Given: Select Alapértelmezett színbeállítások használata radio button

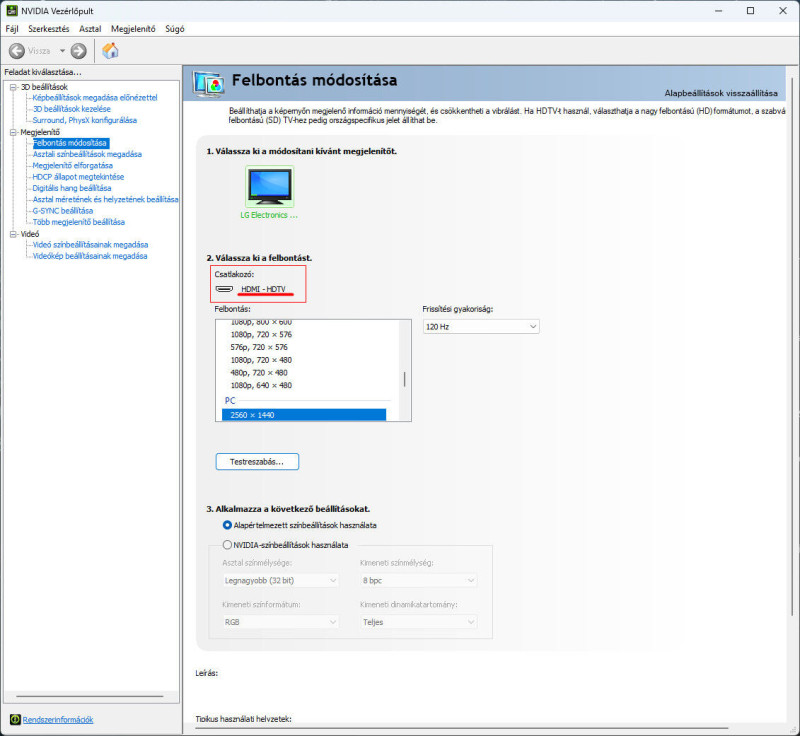Looking at the screenshot, I should coord(228,525).
